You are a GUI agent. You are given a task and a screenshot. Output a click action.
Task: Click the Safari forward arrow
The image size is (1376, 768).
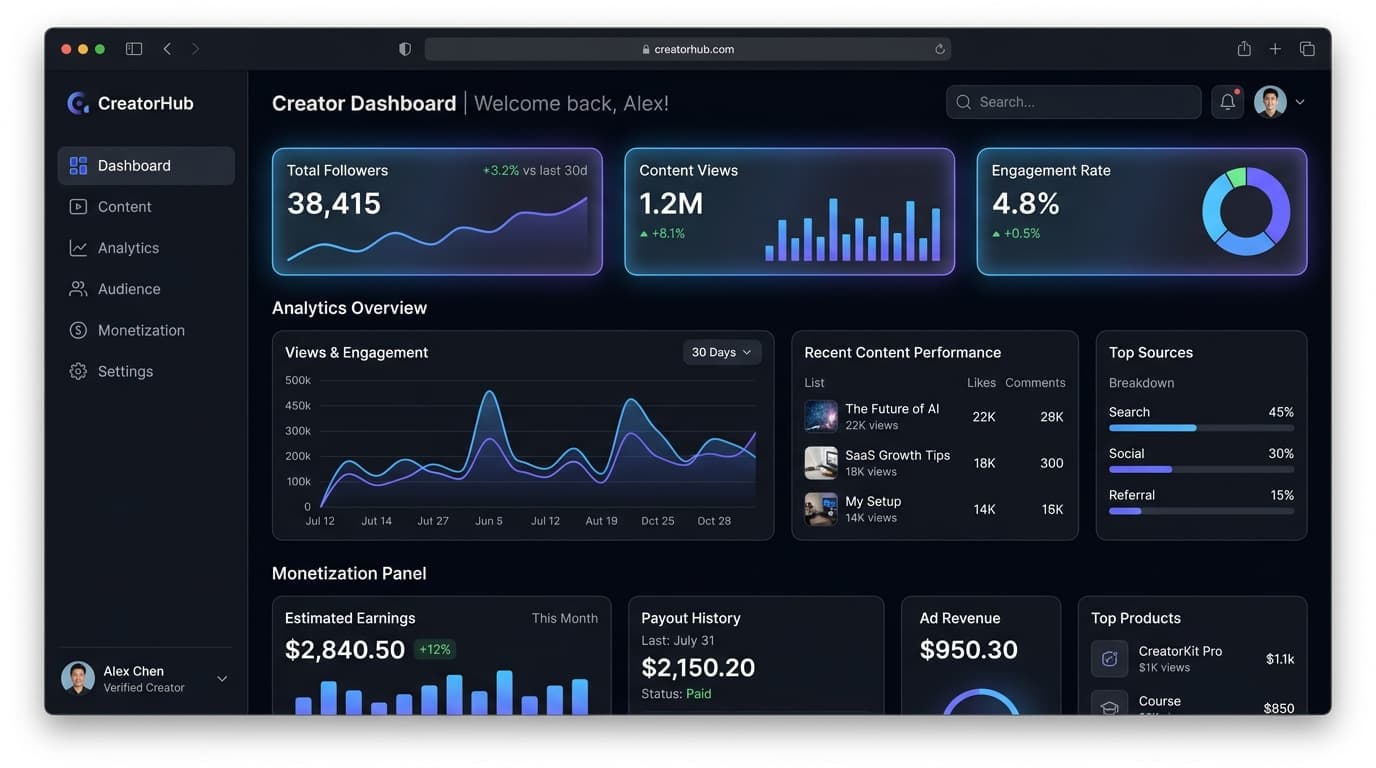195,49
